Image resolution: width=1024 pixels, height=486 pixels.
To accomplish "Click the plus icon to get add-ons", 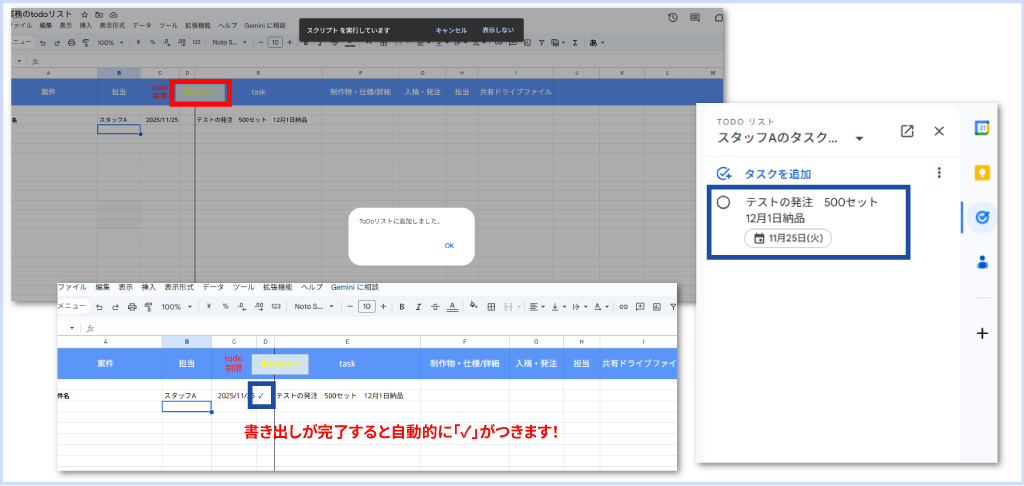I will (981, 333).
